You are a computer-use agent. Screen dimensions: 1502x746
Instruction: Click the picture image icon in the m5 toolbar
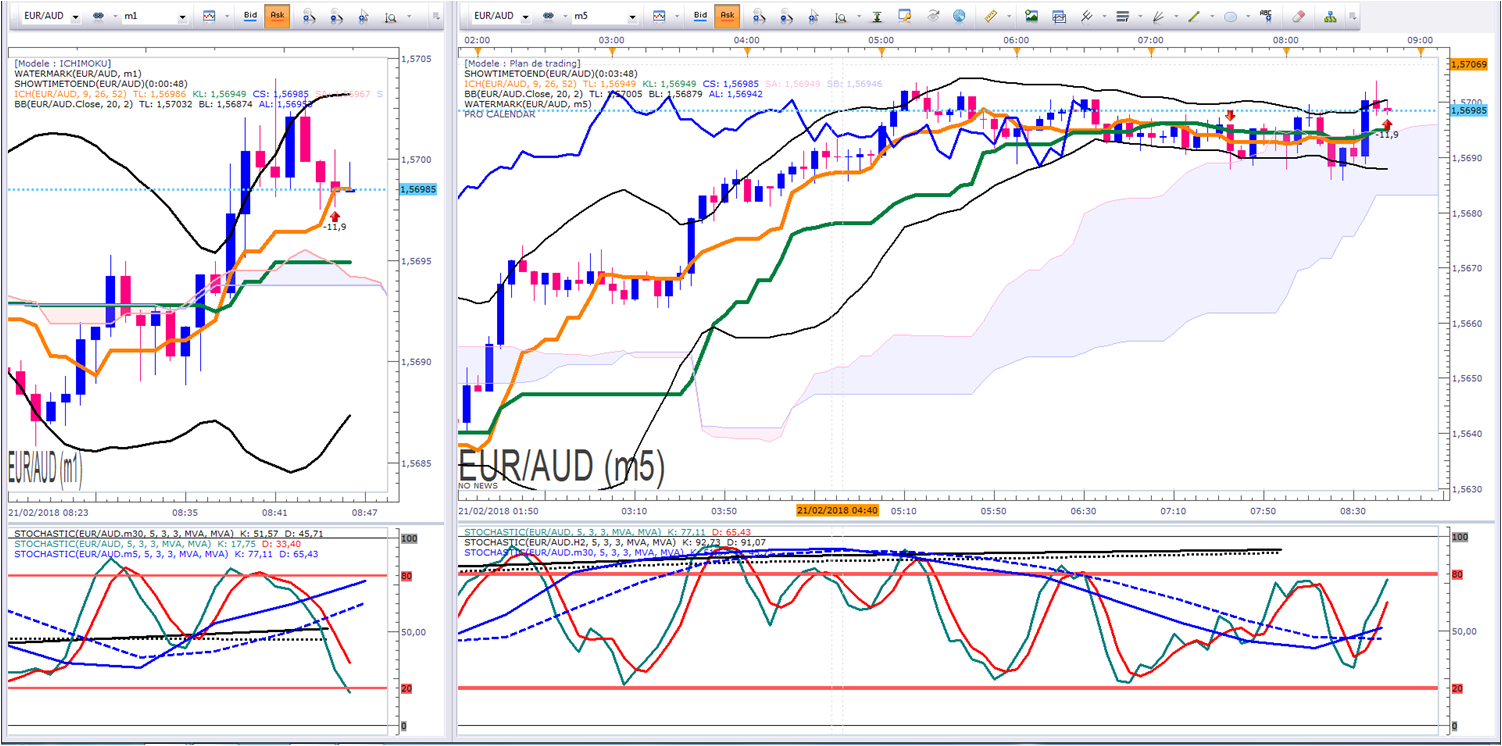1031,16
